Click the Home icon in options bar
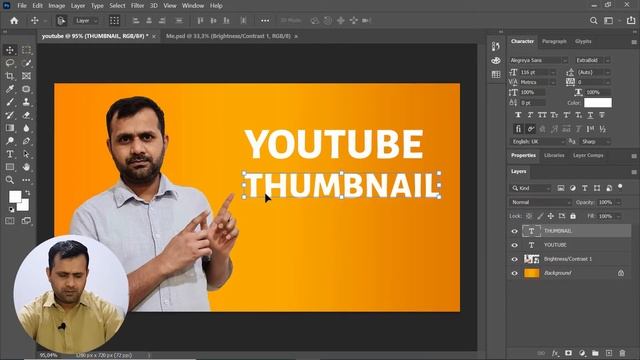Image resolution: width=640 pixels, height=360 pixels. point(14,20)
